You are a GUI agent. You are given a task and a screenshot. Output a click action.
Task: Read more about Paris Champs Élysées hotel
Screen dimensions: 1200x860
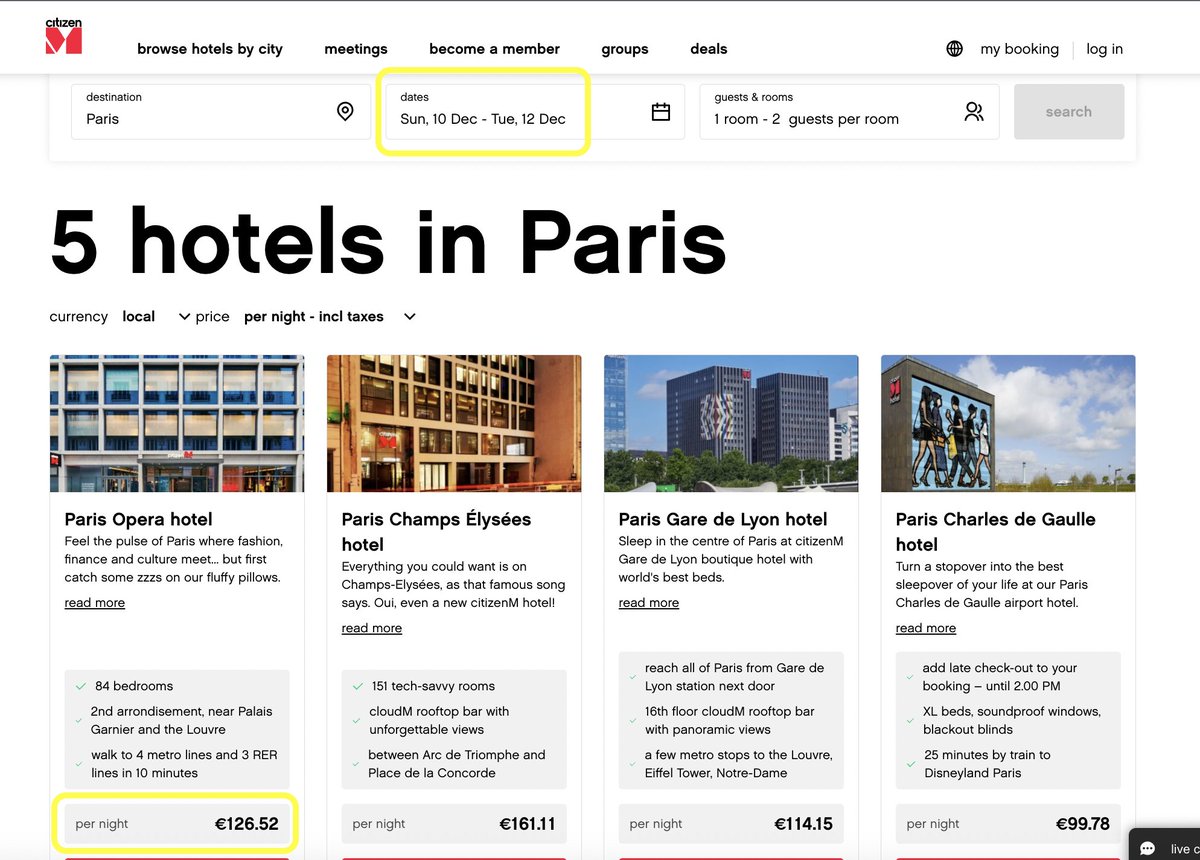372,628
